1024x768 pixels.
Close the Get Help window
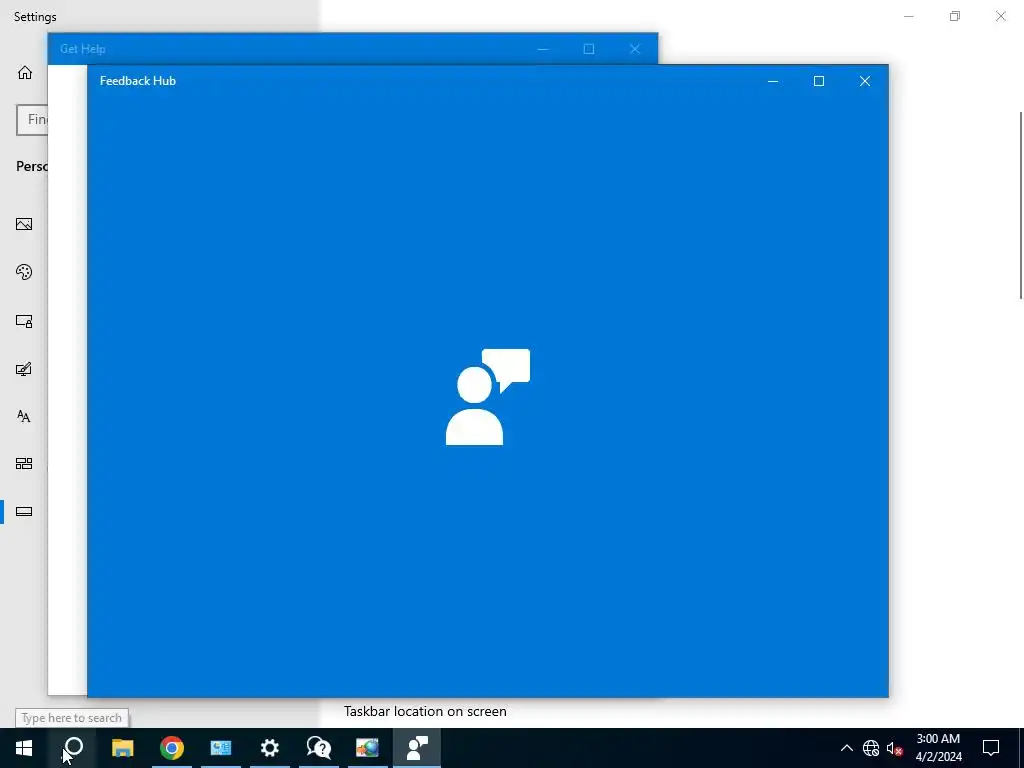[635, 49]
